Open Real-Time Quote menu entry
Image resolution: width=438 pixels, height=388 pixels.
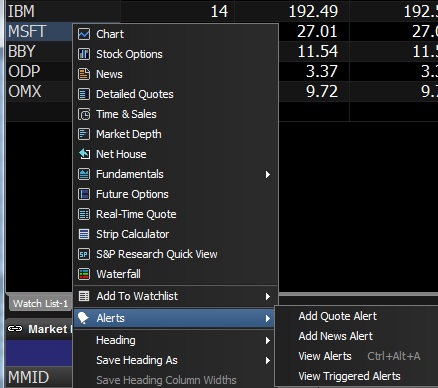point(176,214)
